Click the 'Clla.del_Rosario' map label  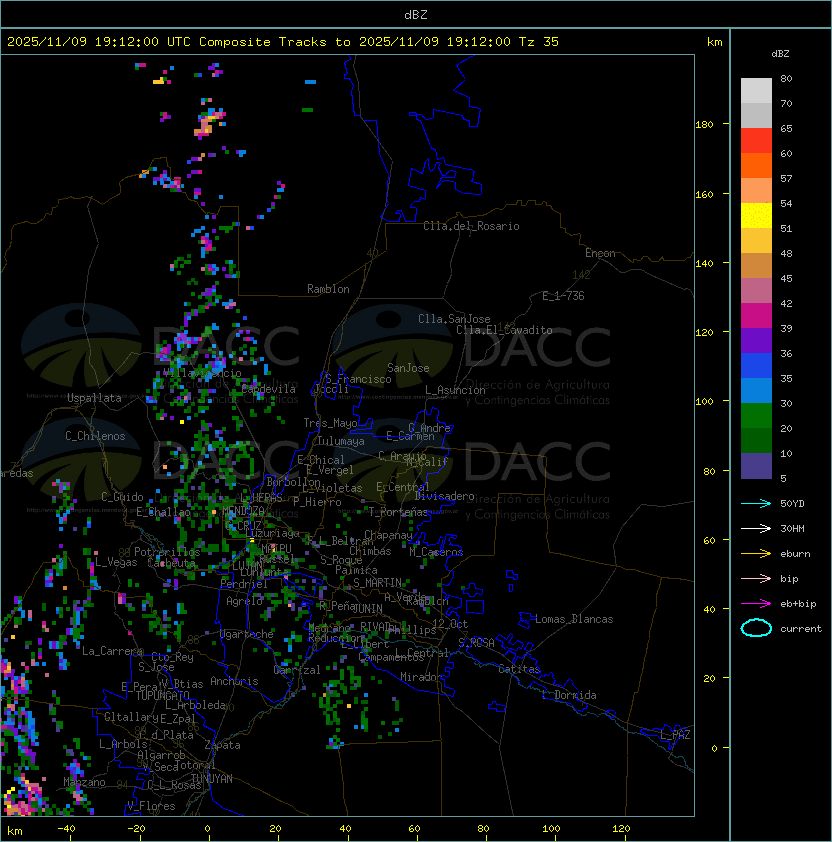coord(471,226)
